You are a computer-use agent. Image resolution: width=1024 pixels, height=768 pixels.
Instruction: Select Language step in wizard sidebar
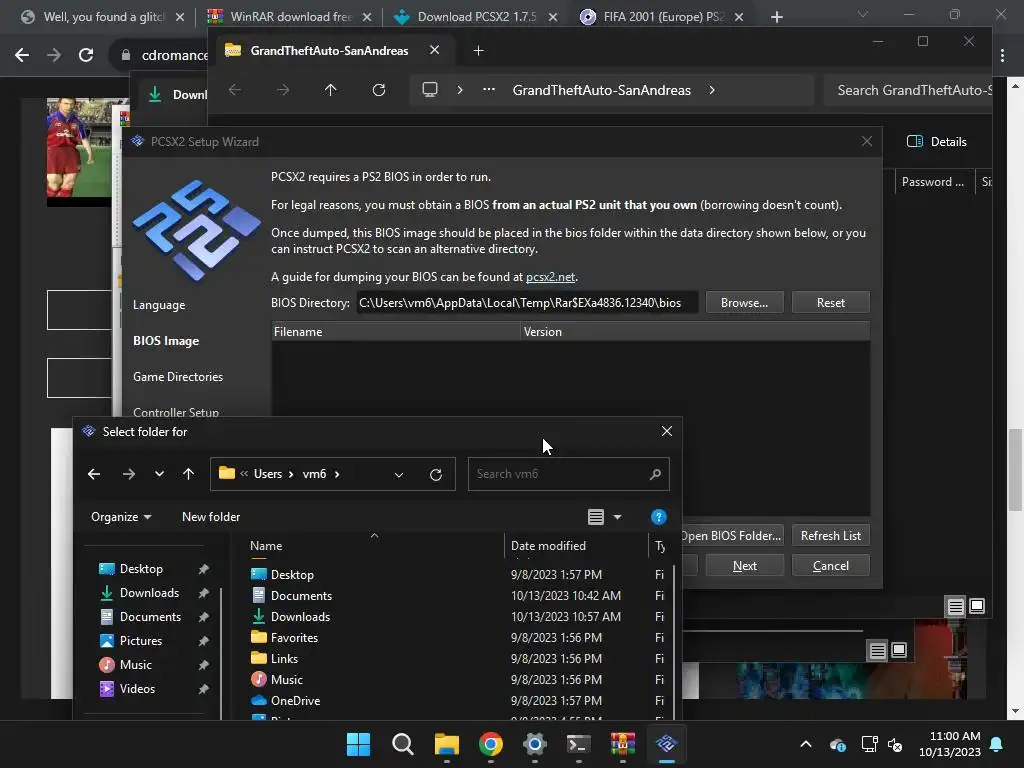tap(159, 305)
